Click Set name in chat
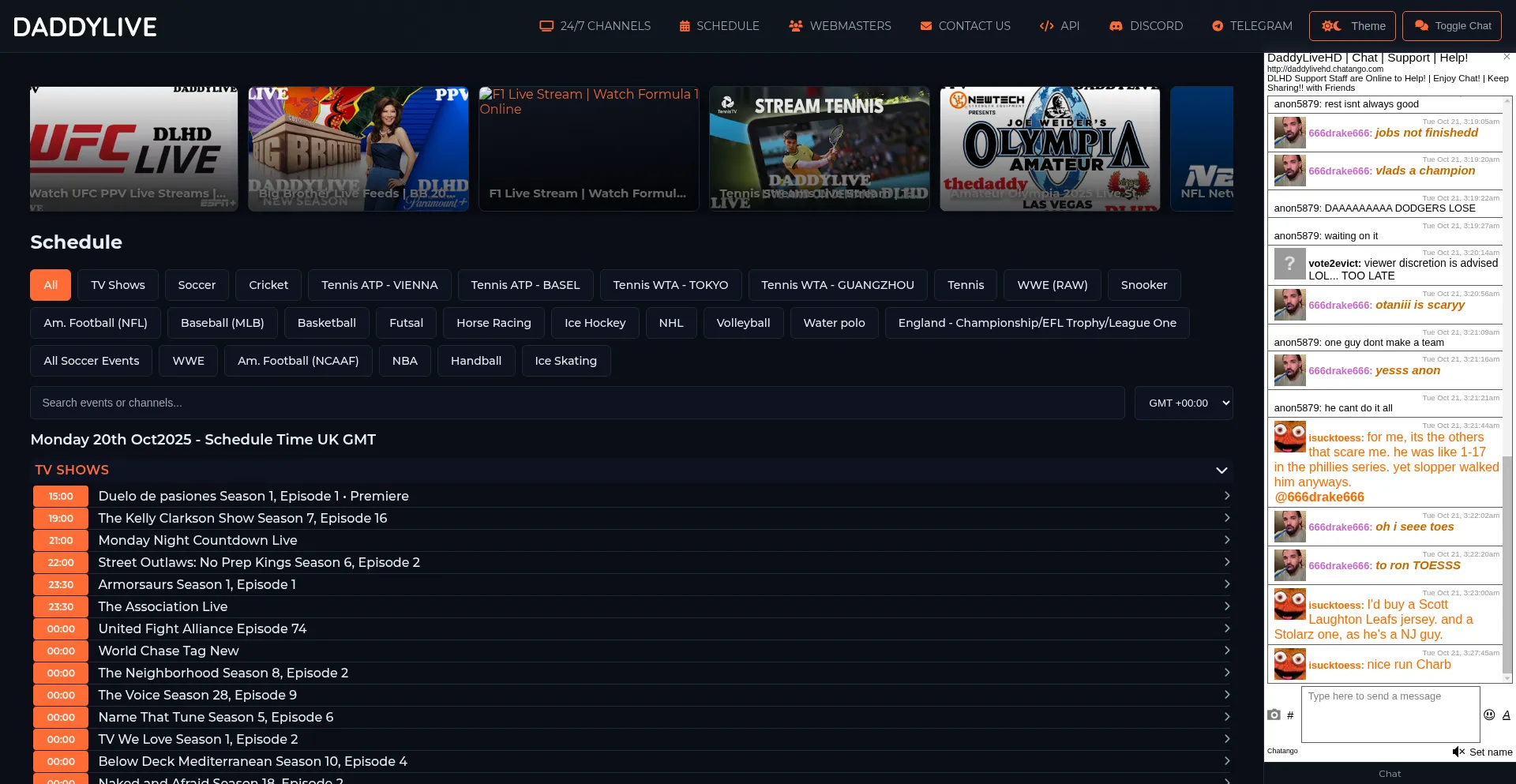The image size is (1516, 784). tap(1490, 752)
